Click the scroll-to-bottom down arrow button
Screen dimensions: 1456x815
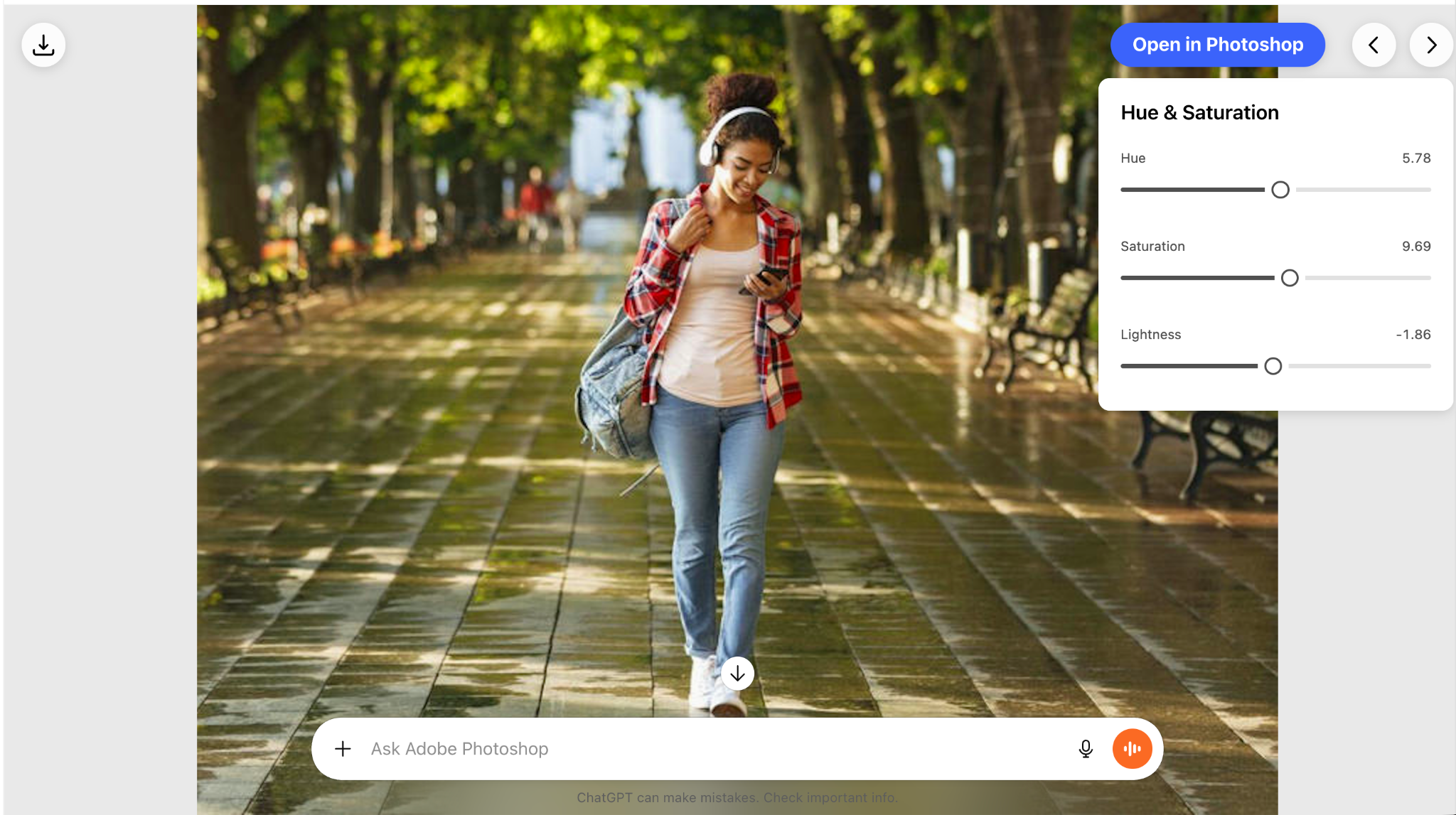click(x=737, y=673)
